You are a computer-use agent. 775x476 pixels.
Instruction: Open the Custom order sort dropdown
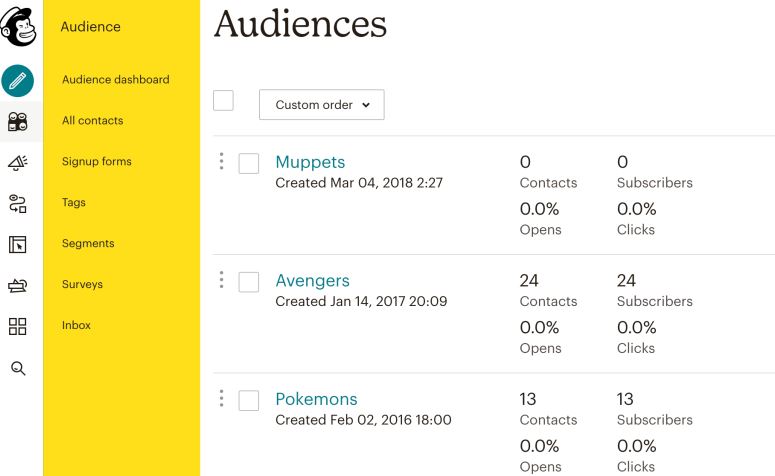pyautogui.click(x=322, y=104)
